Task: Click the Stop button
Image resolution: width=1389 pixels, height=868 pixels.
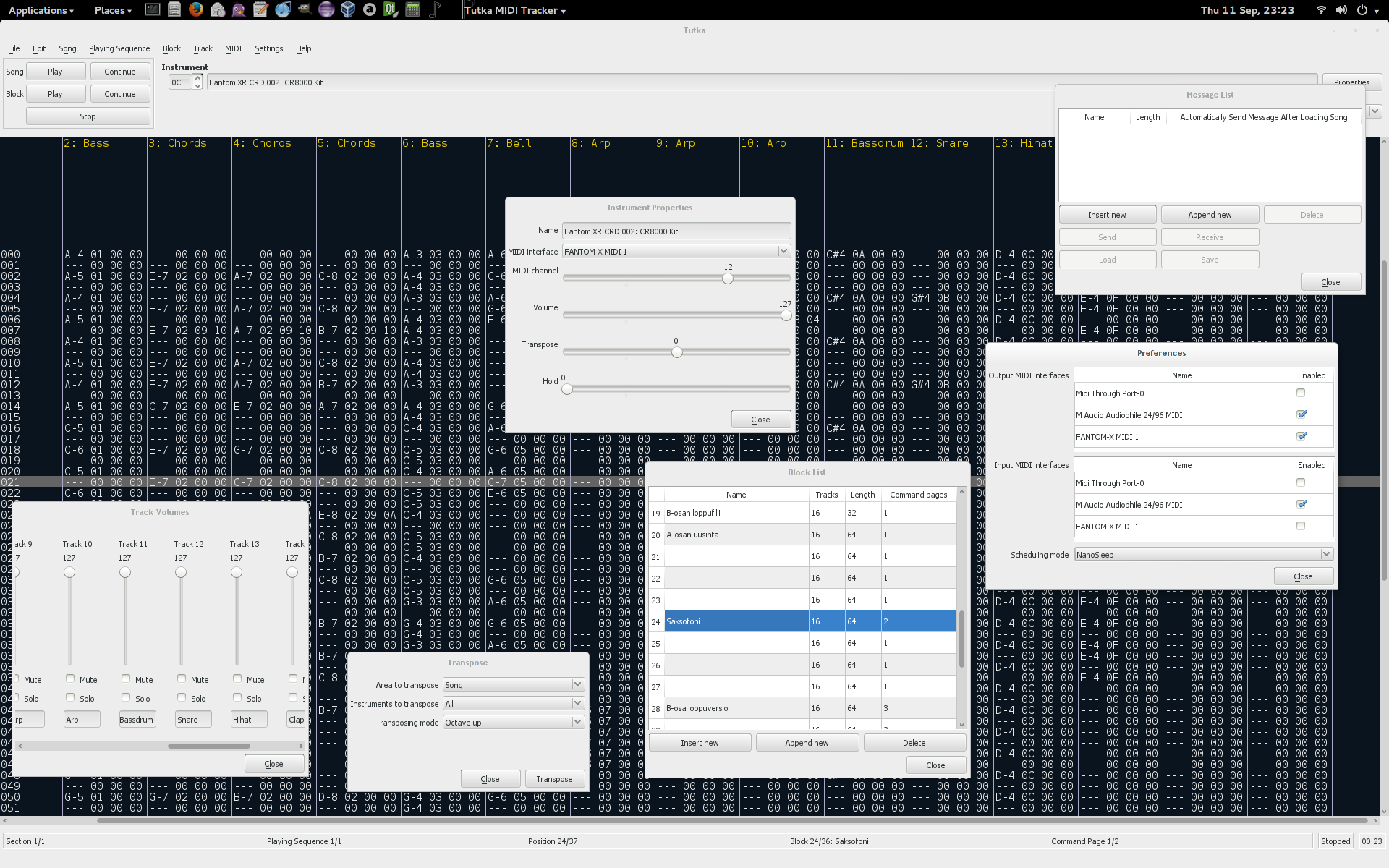Action: click(88, 116)
